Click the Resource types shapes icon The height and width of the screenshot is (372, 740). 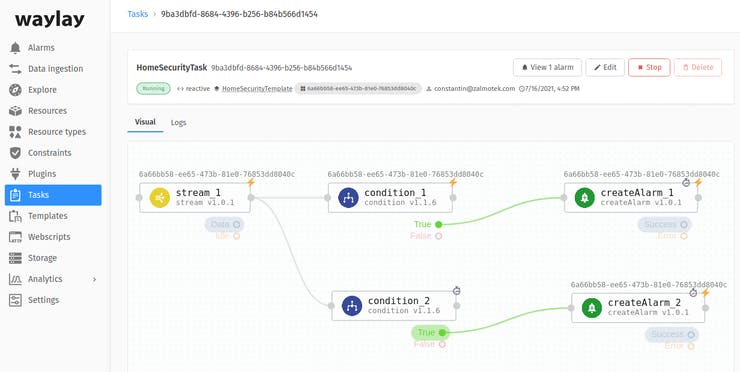(x=15, y=132)
